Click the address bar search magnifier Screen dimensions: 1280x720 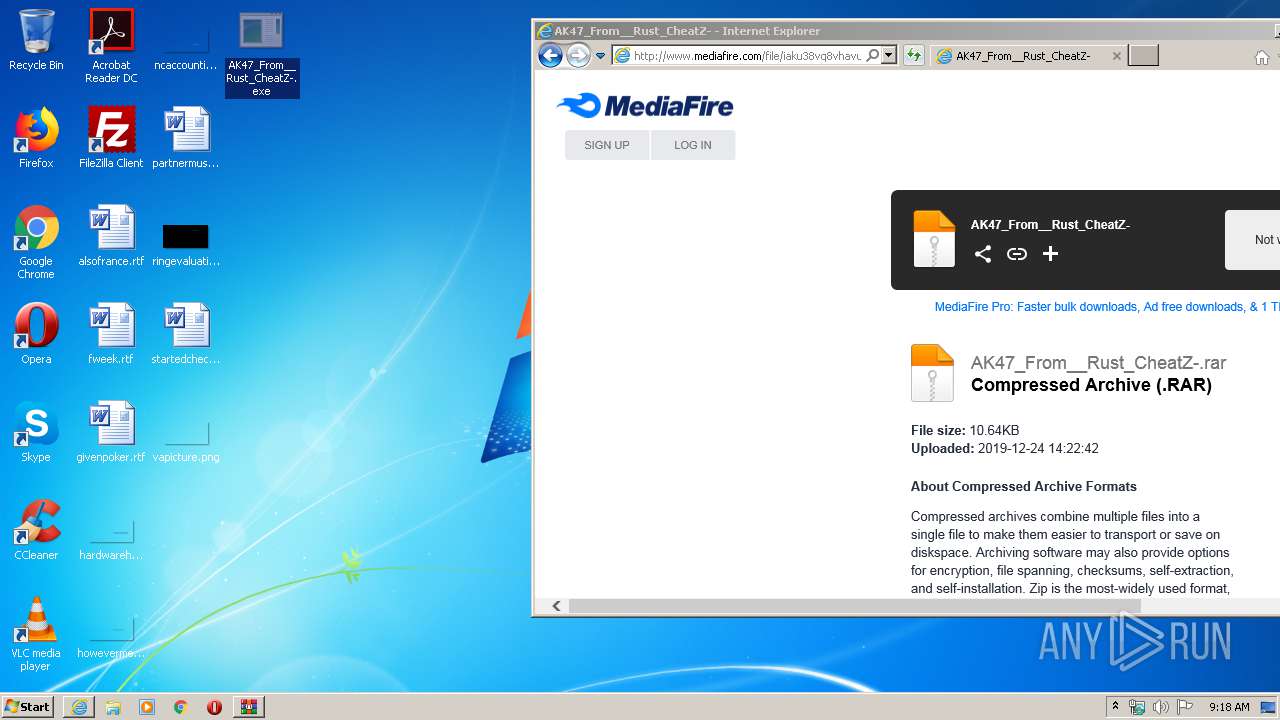coord(873,56)
